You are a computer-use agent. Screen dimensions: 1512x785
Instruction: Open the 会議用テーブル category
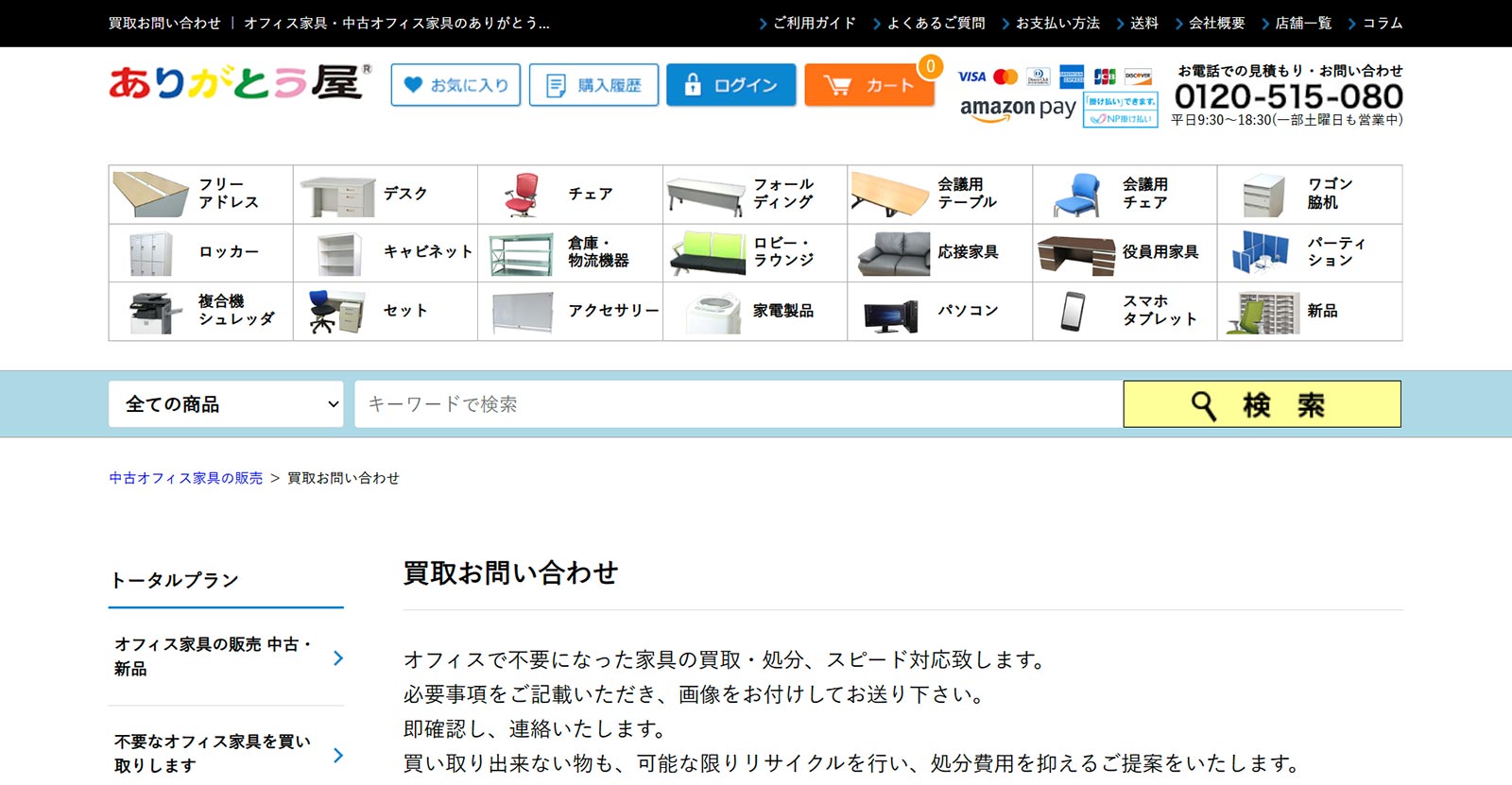(x=940, y=194)
